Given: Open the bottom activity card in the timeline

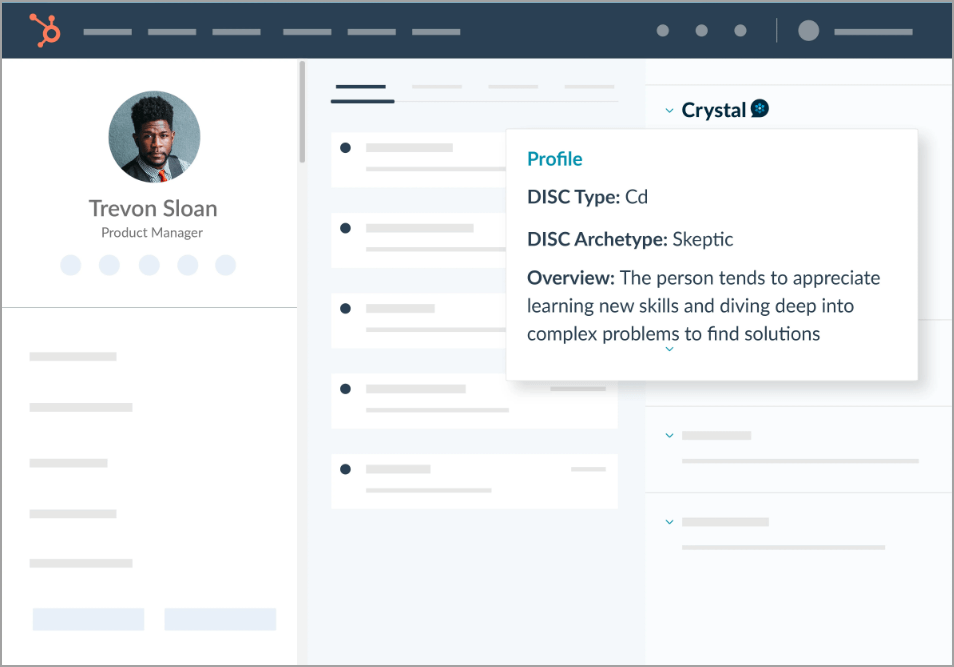Looking at the screenshot, I should coord(474,480).
